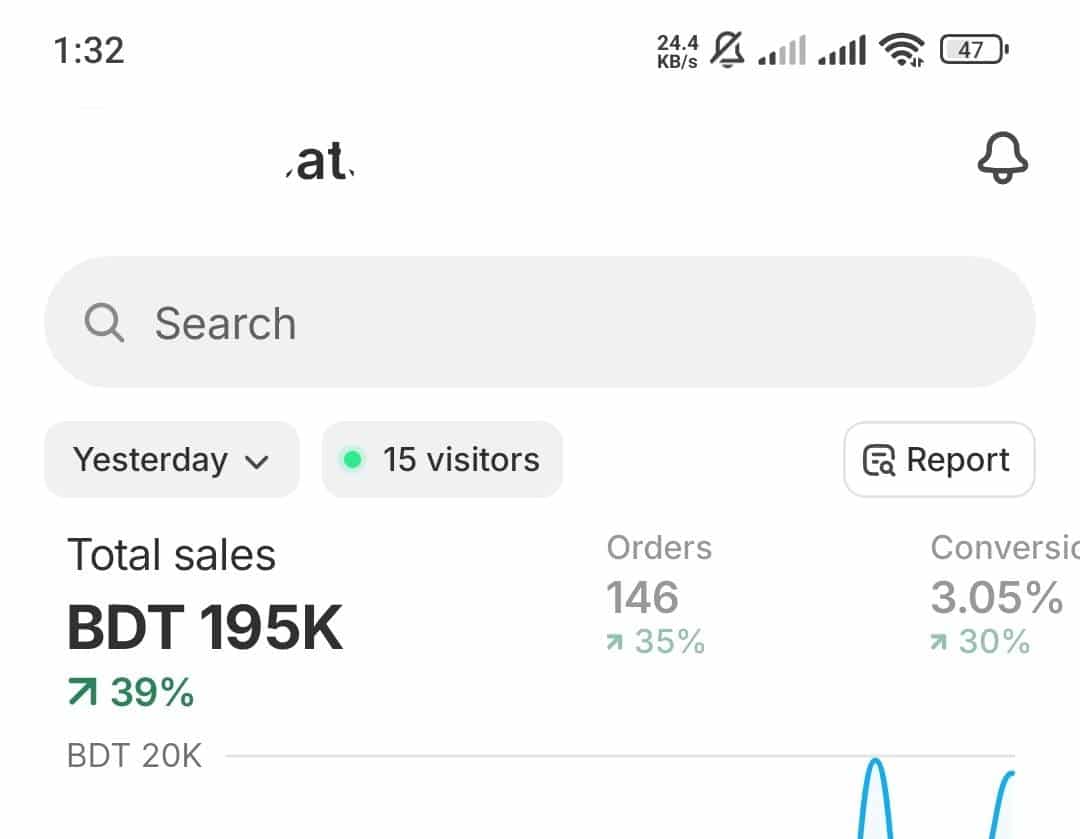Image resolution: width=1080 pixels, height=839 pixels.
Task: Switch to the Orders metric
Action: (x=659, y=548)
